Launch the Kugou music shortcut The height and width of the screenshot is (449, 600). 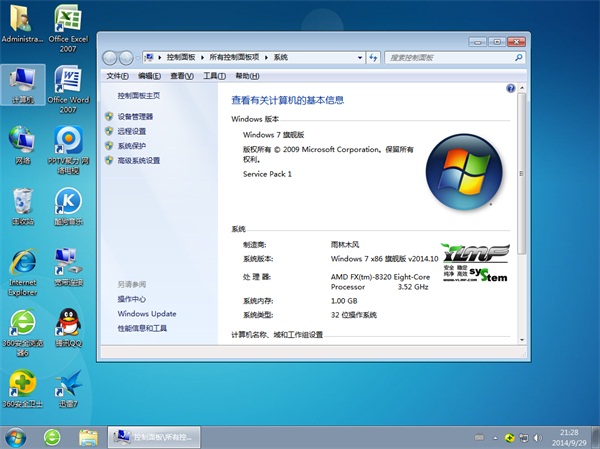[x=68, y=207]
